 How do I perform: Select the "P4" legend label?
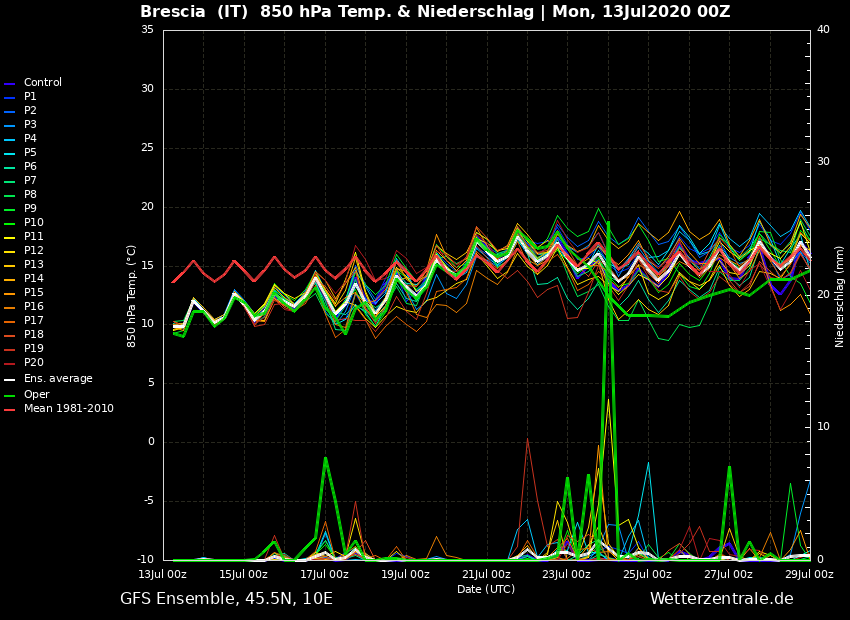pos(30,139)
